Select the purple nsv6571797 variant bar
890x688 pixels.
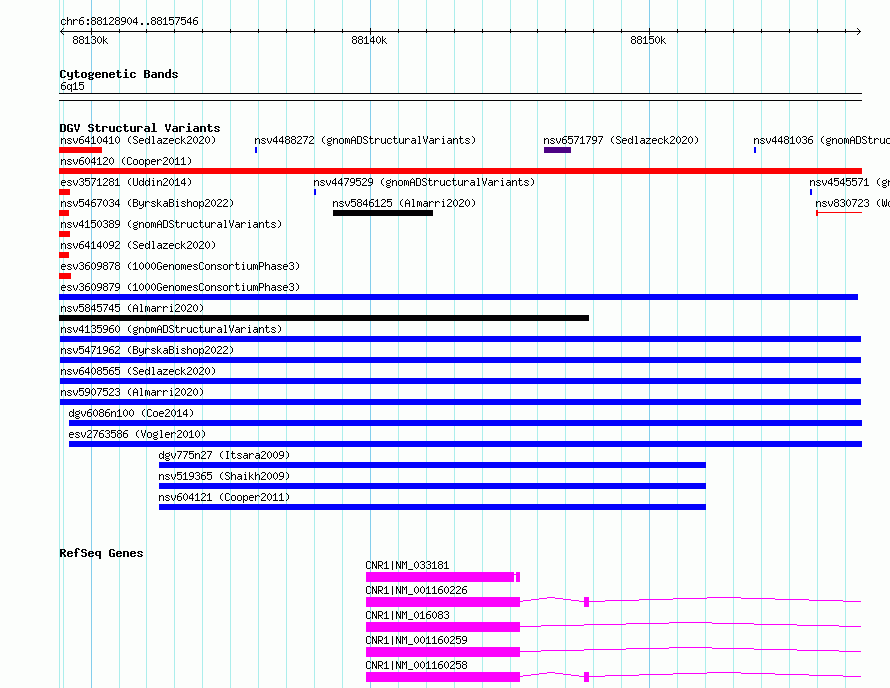point(557,150)
